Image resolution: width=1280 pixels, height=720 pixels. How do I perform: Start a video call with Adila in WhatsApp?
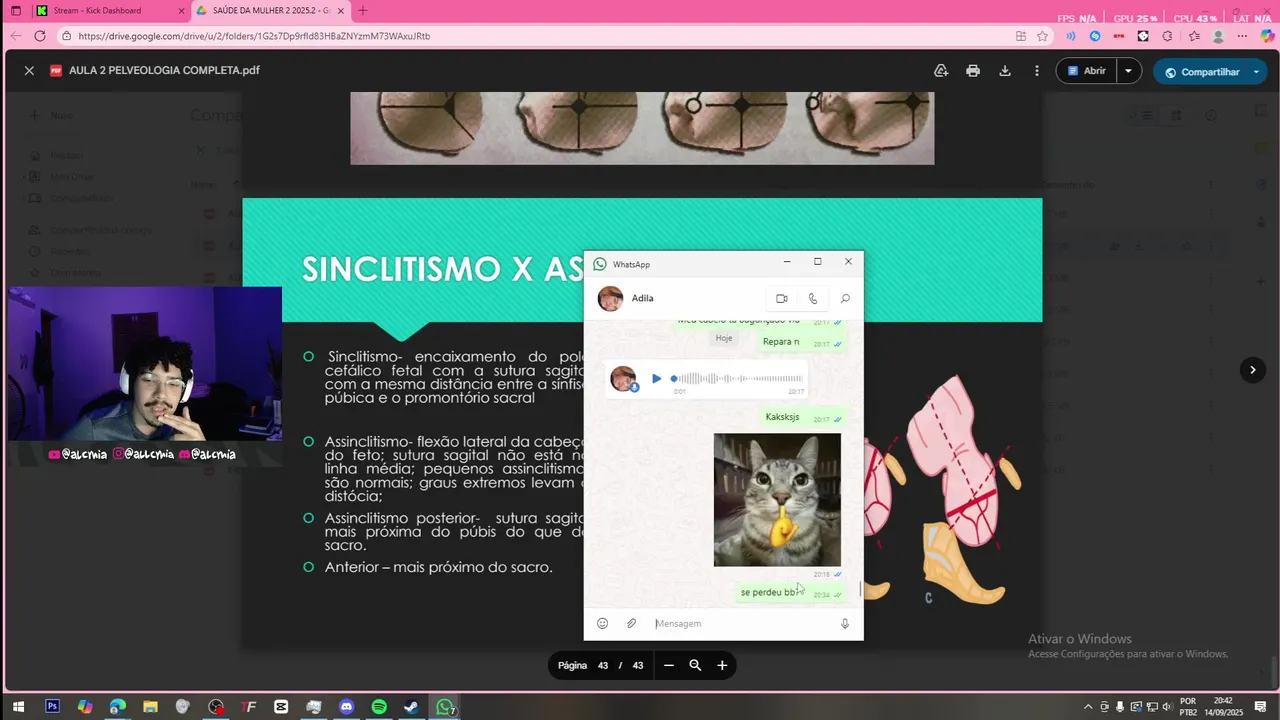coord(782,298)
